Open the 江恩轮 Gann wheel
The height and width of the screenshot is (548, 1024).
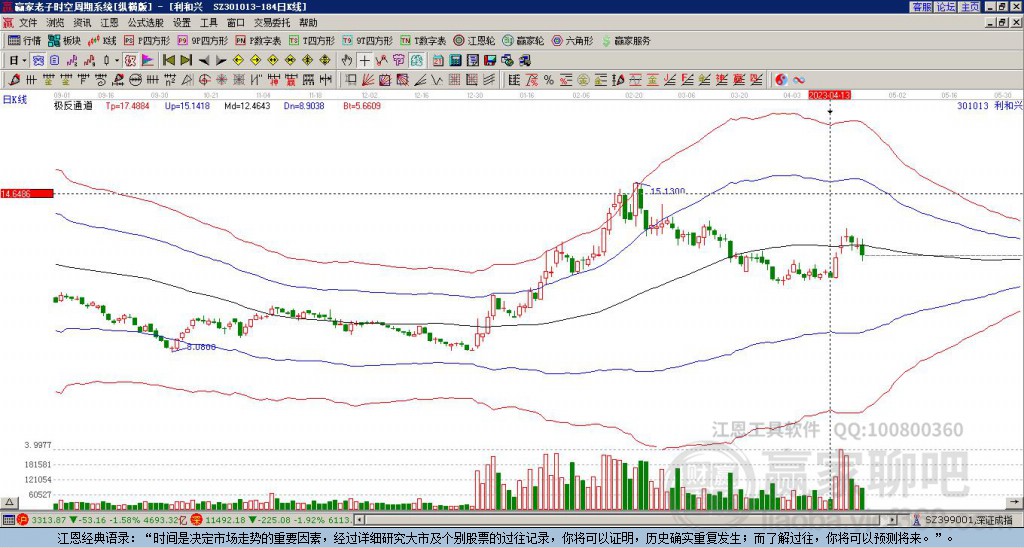(474, 40)
